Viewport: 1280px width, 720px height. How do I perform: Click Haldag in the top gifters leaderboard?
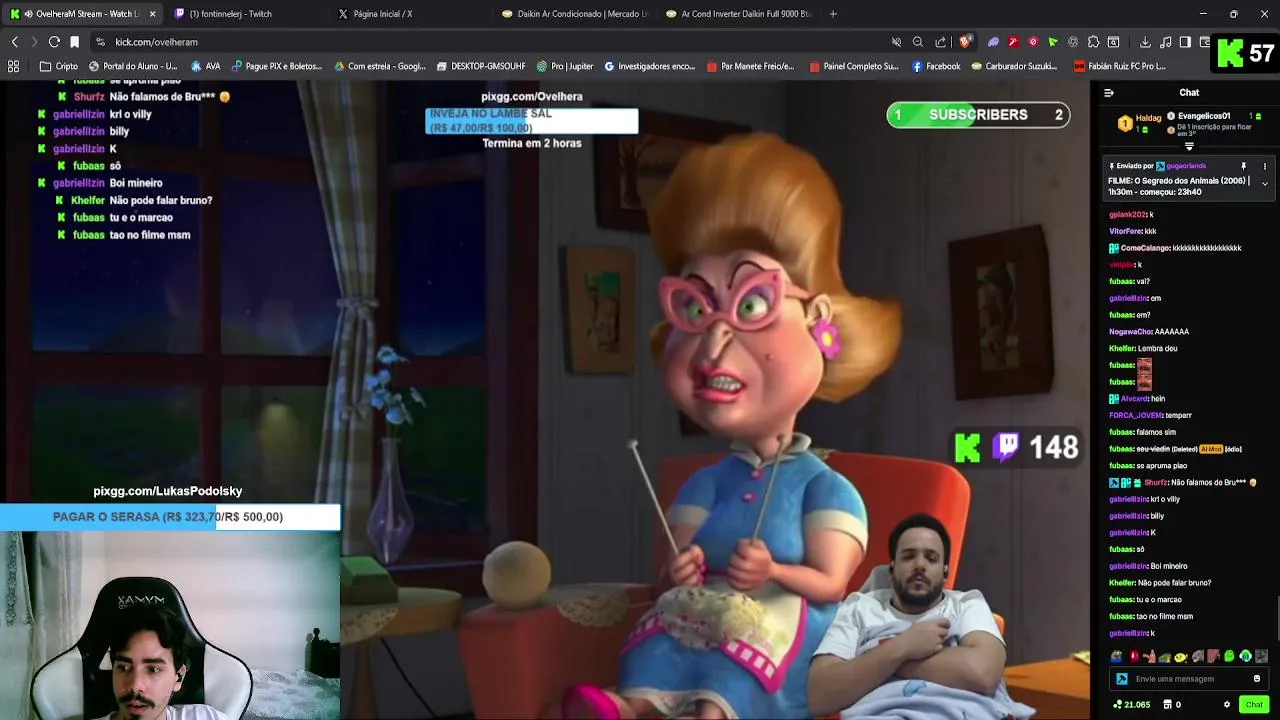(x=1148, y=118)
